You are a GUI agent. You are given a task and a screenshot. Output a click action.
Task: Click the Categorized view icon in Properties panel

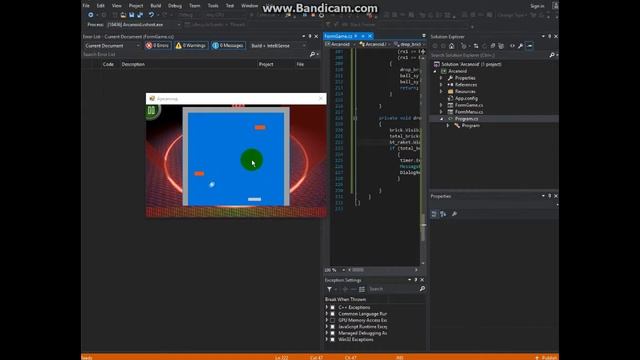[434, 214]
